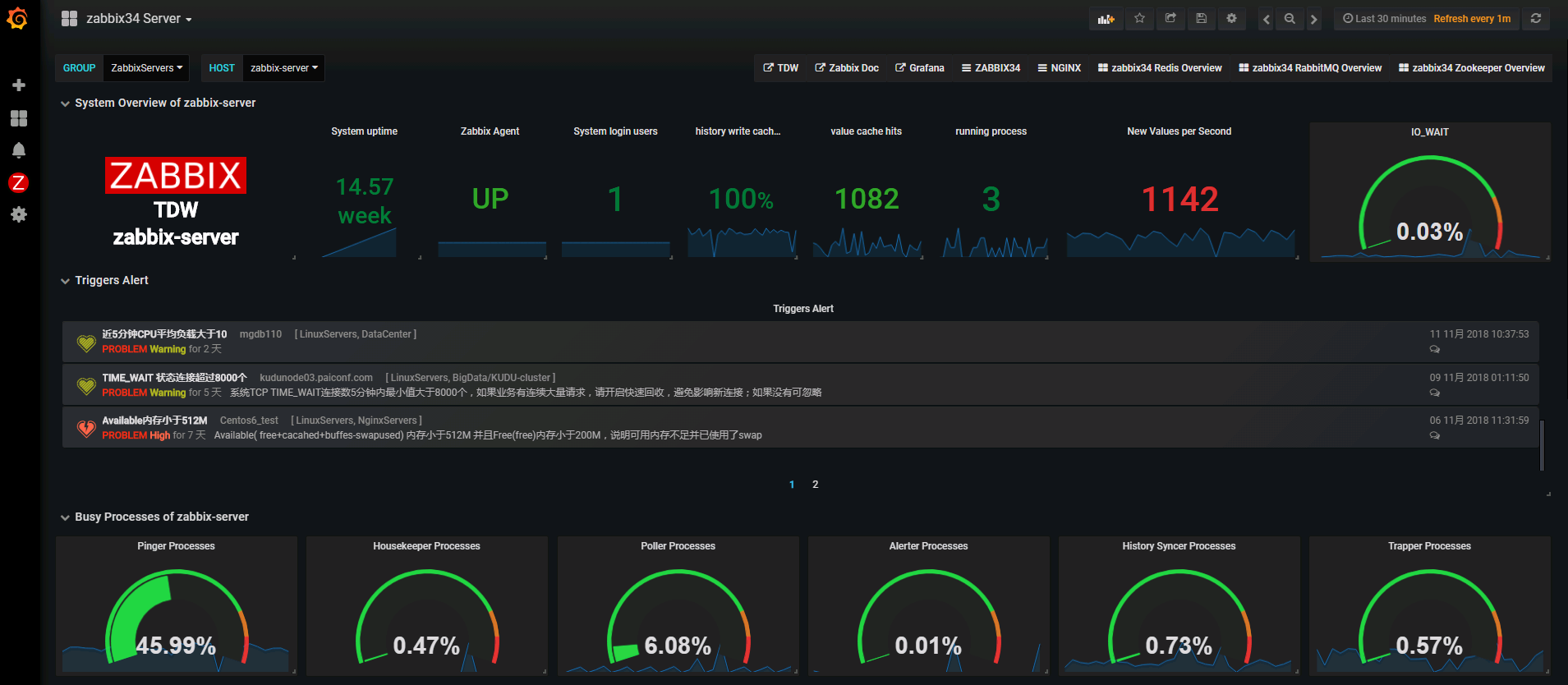This screenshot has width=1568, height=685.
Task: Share the dashboard
Action: (x=1170, y=19)
